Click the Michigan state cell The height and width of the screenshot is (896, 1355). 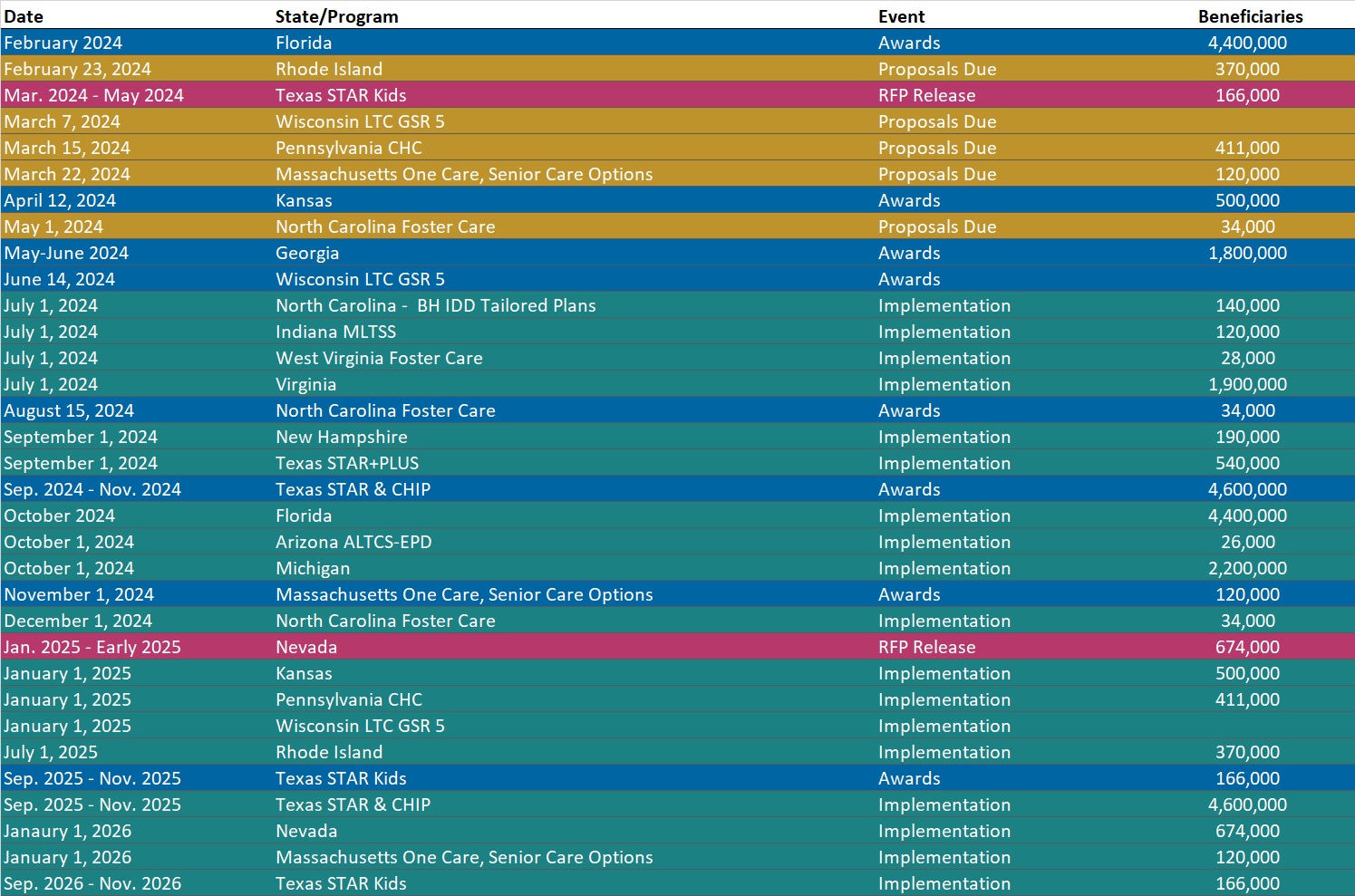[x=313, y=568]
